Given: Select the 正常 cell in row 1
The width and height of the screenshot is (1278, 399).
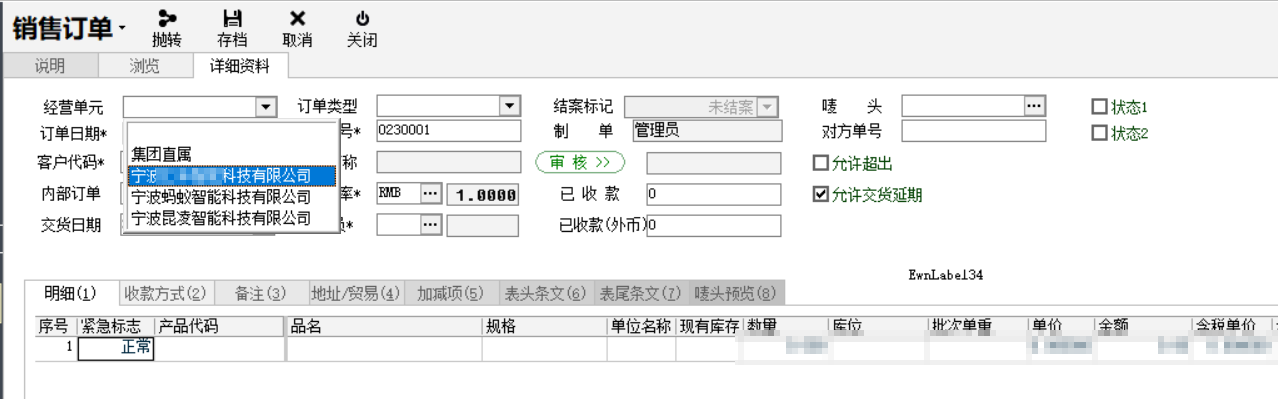Looking at the screenshot, I should coord(115,348).
